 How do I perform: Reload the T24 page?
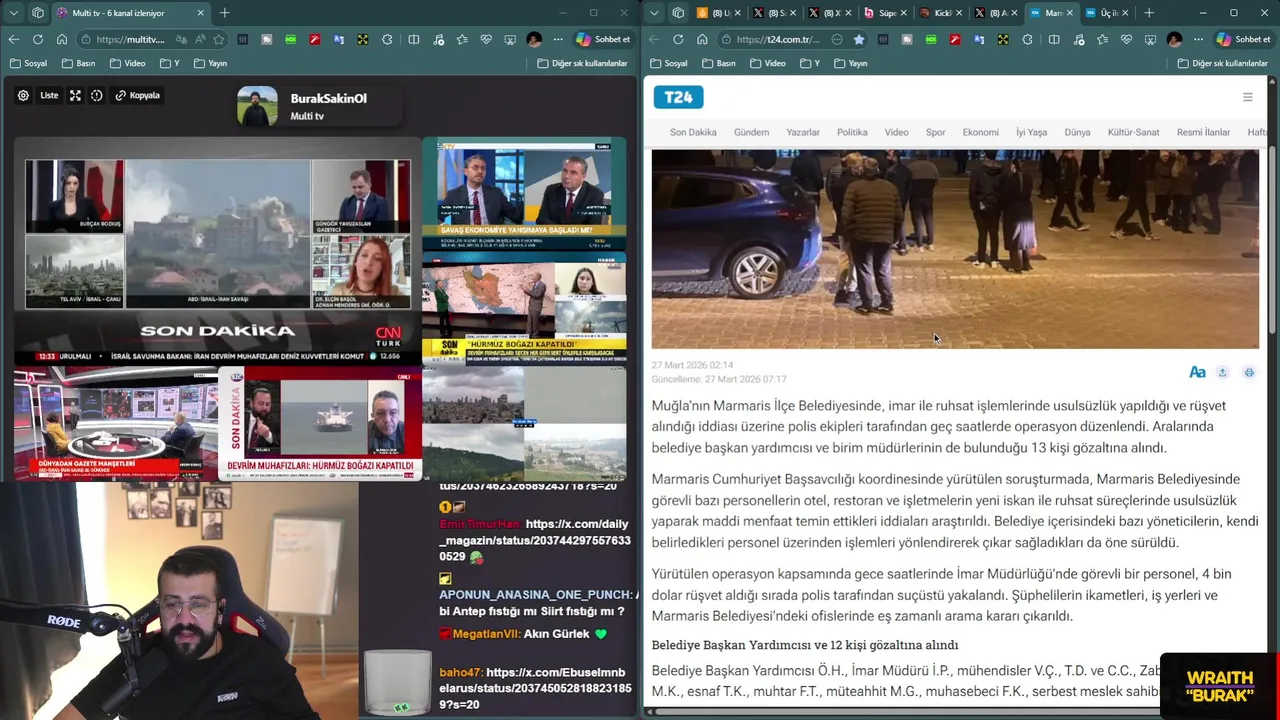pos(678,39)
